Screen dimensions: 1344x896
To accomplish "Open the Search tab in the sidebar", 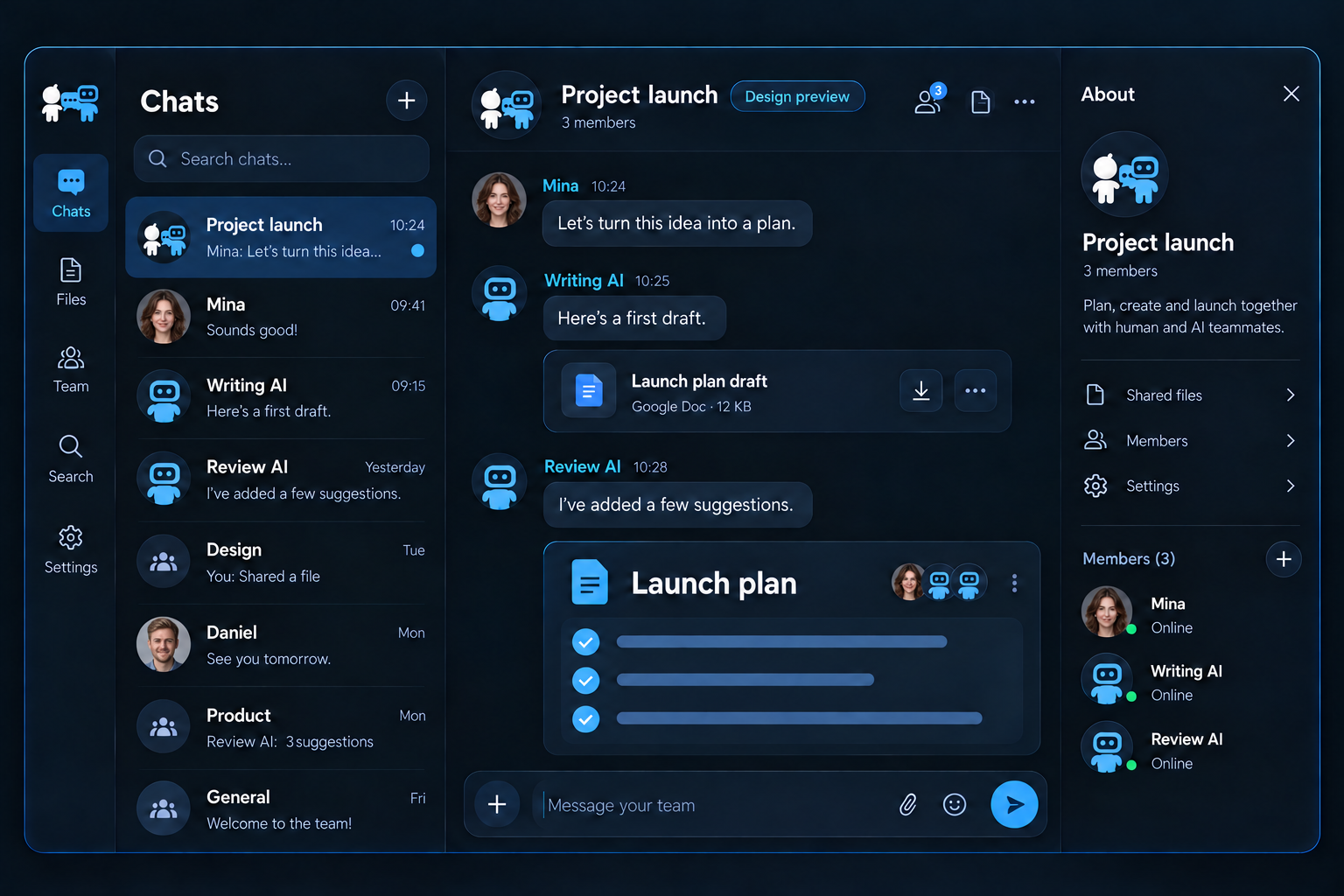I will 71,459.
